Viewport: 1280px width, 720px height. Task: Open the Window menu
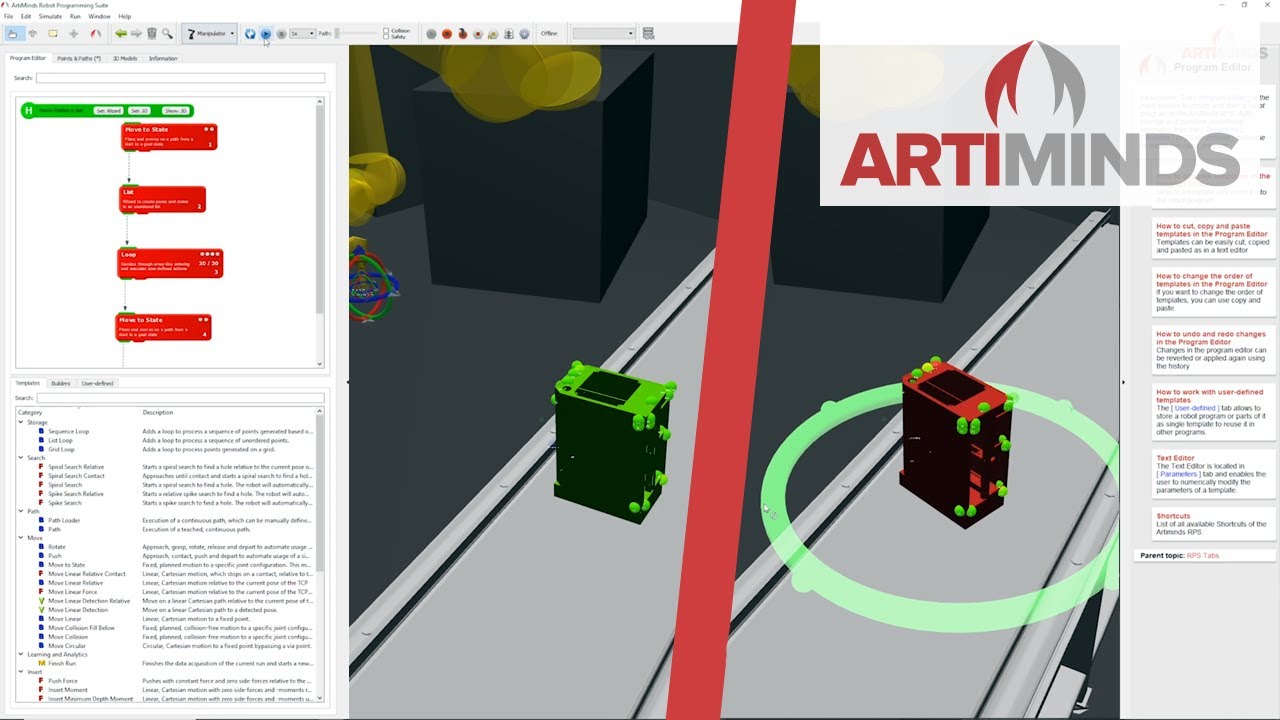coord(99,16)
